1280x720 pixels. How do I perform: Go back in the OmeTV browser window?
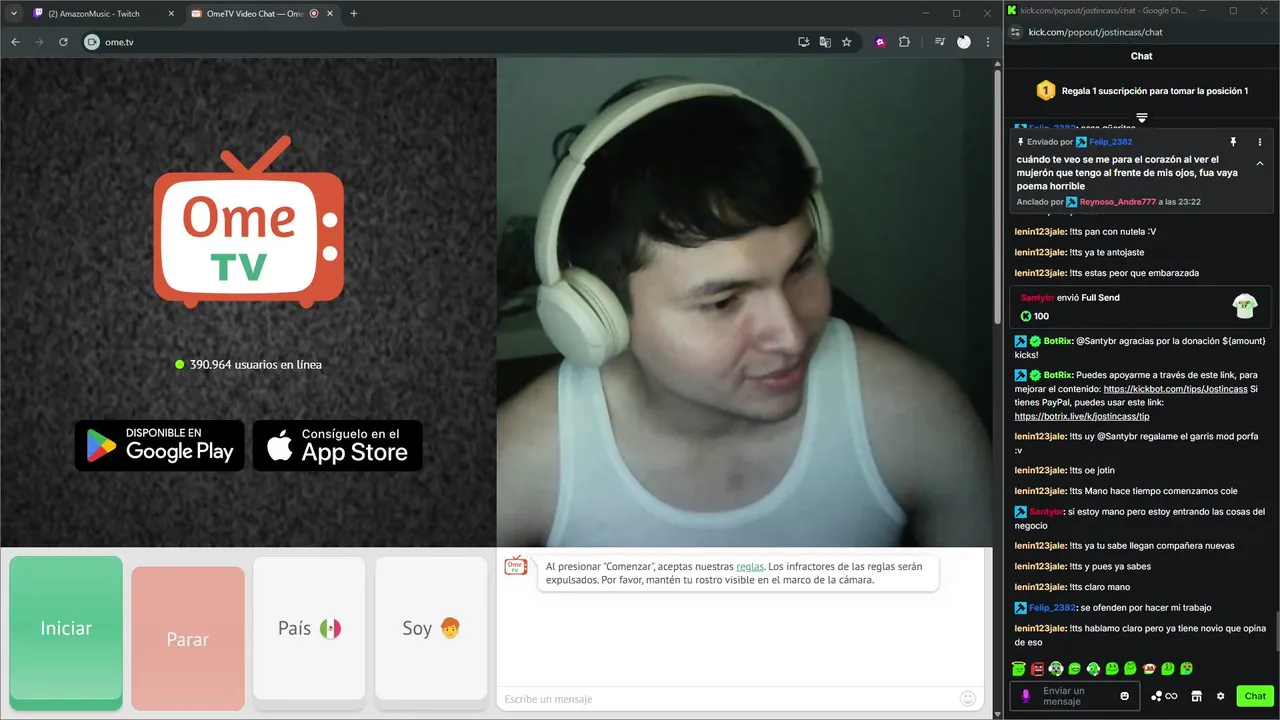15,42
